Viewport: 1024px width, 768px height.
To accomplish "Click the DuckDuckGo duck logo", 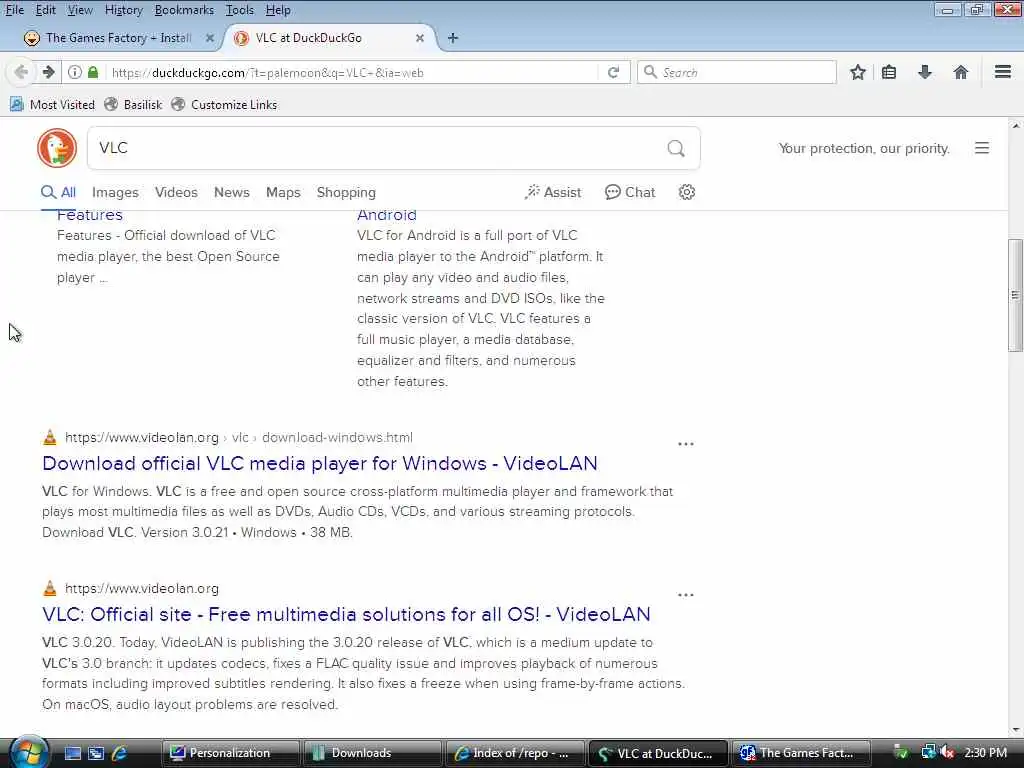I will pyautogui.click(x=57, y=148).
